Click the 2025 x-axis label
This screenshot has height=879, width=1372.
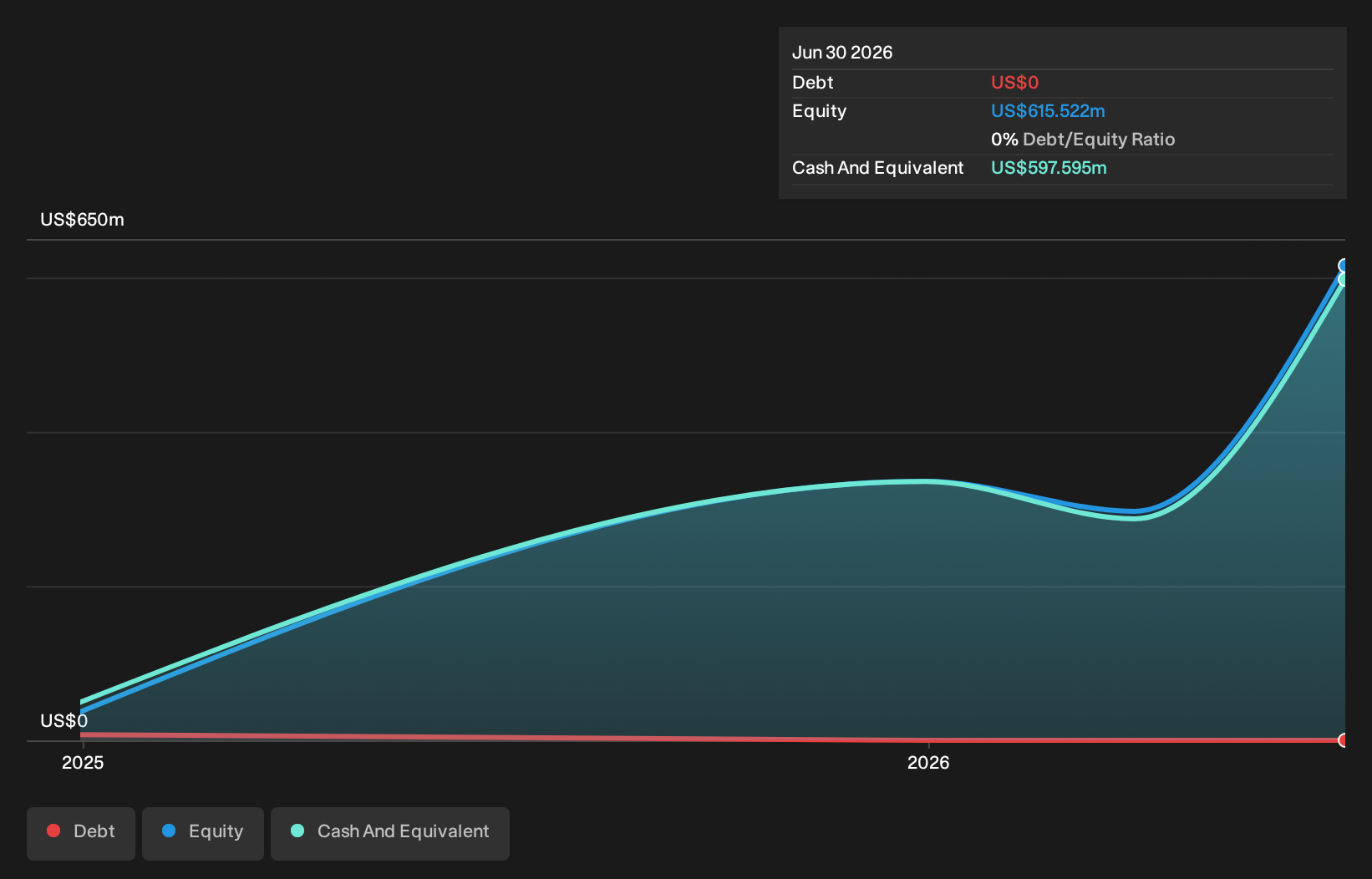tap(83, 762)
